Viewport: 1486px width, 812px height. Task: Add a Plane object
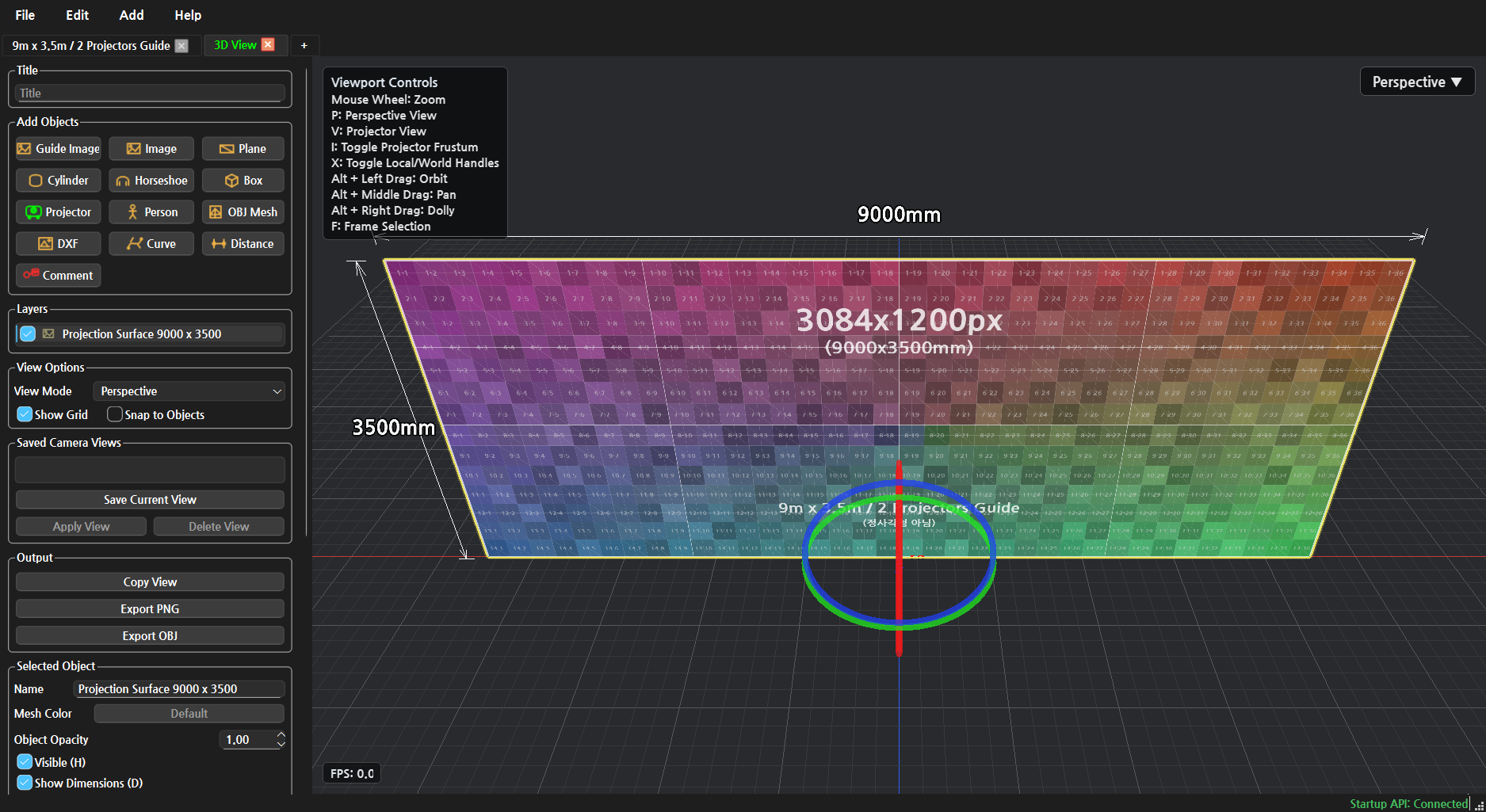click(x=243, y=149)
